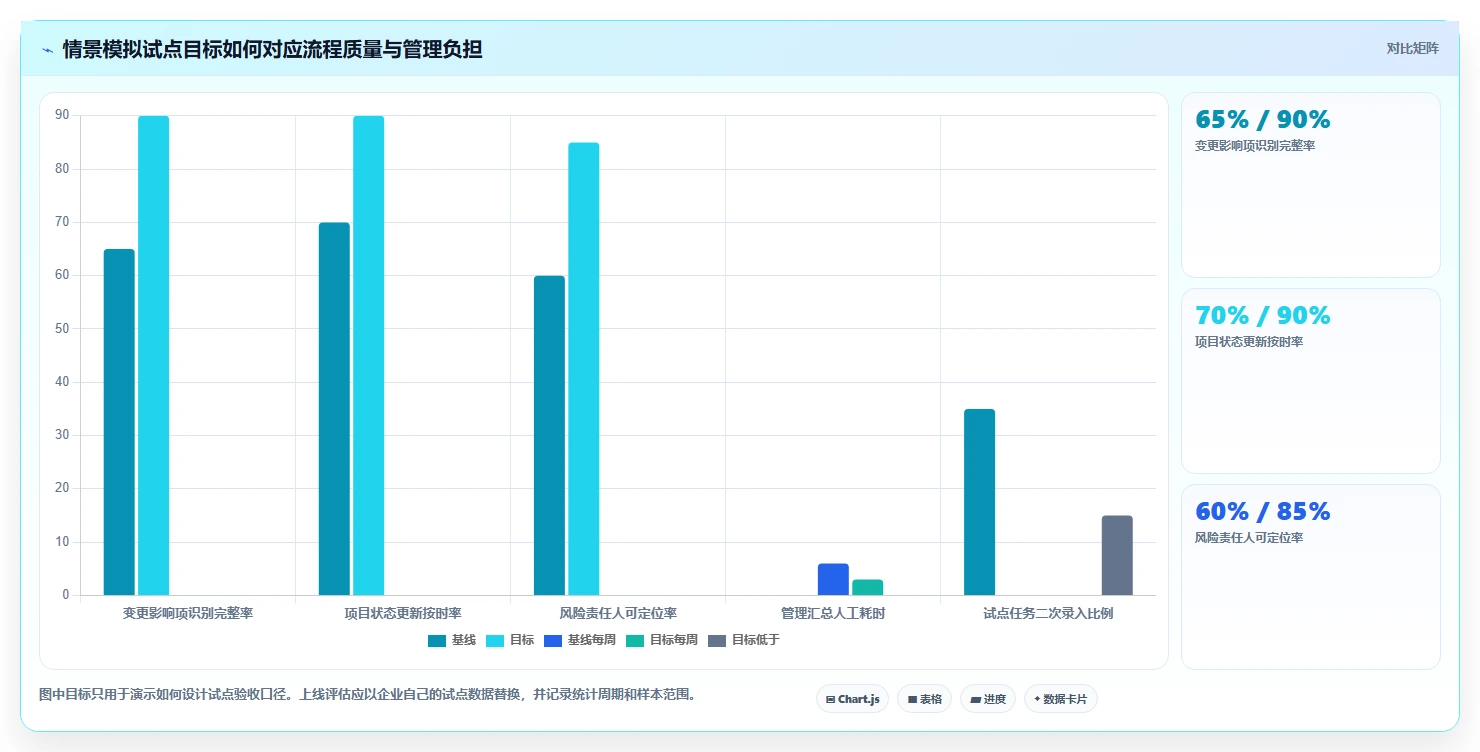This screenshot has height=752, width=1480.
Task: Click the 对比矩阵 tag in the header
Action: coord(1412,49)
